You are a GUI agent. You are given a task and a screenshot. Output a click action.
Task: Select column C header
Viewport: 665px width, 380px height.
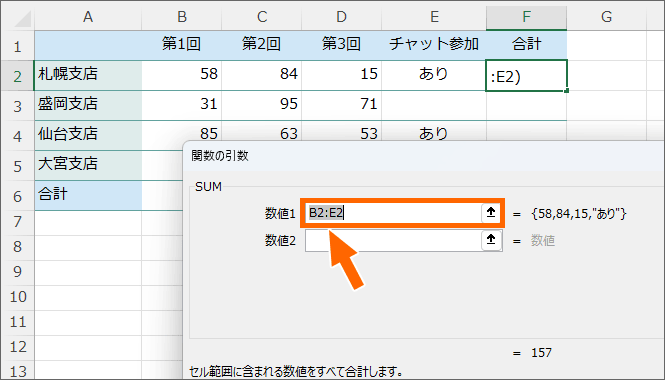(x=262, y=17)
